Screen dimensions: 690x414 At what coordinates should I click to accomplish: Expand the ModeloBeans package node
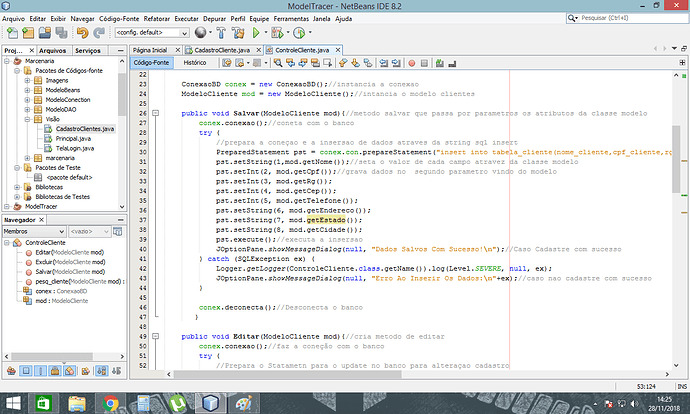click(x=27, y=90)
